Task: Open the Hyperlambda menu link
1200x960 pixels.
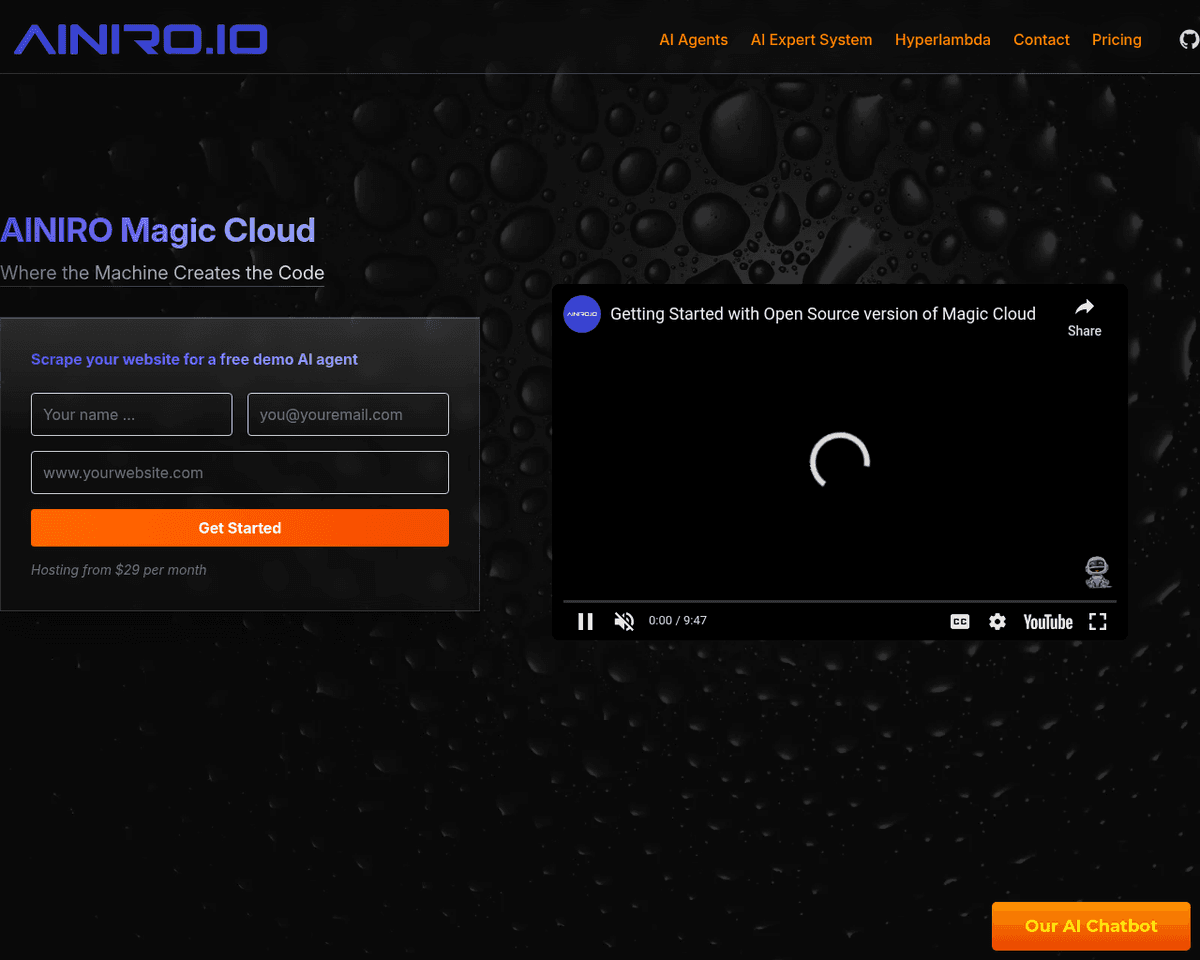Action: click(942, 40)
